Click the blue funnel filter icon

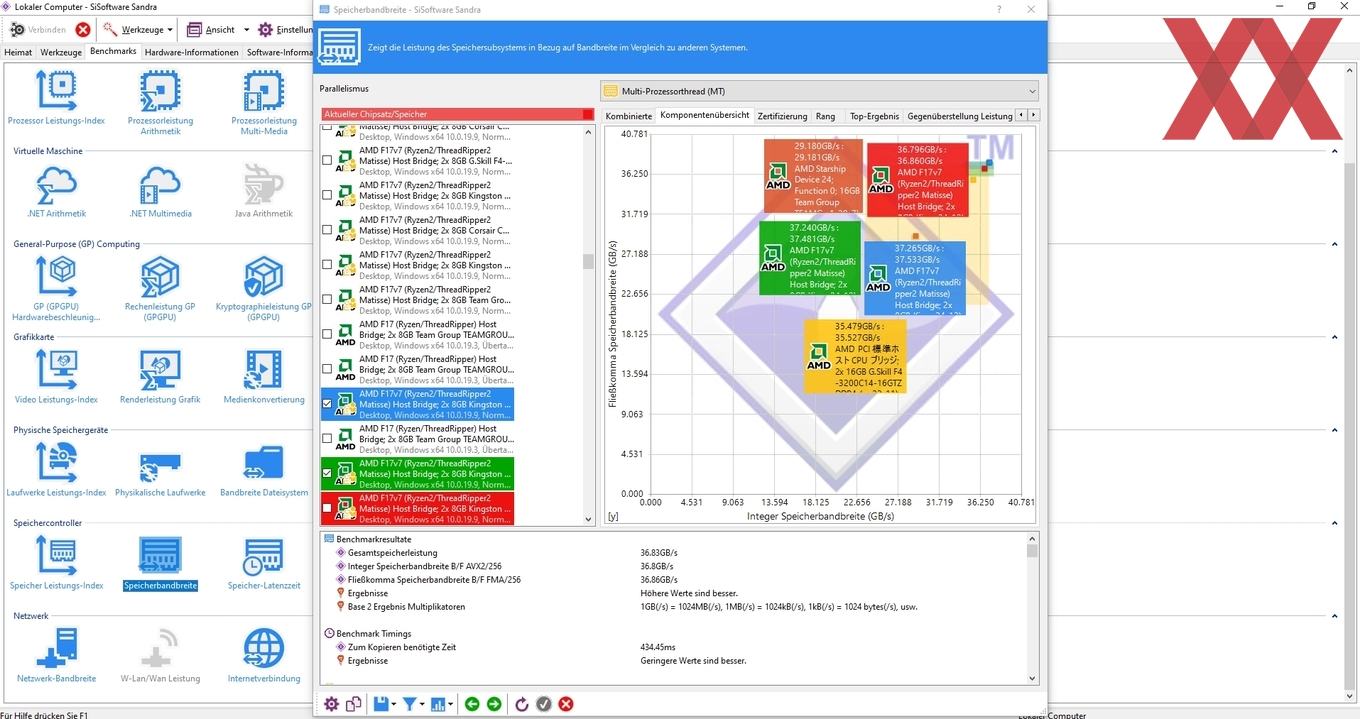coord(409,704)
